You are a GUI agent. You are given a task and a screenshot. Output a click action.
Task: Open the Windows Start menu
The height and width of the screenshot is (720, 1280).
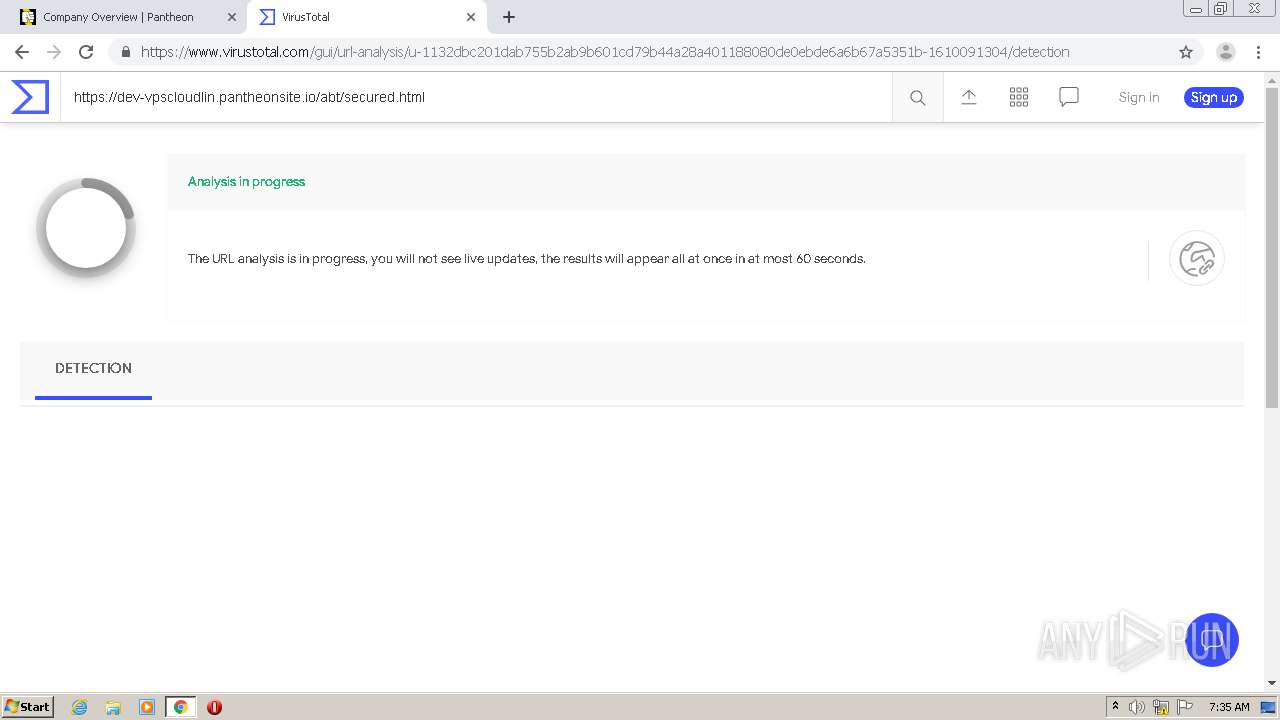click(x=28, y=706)
